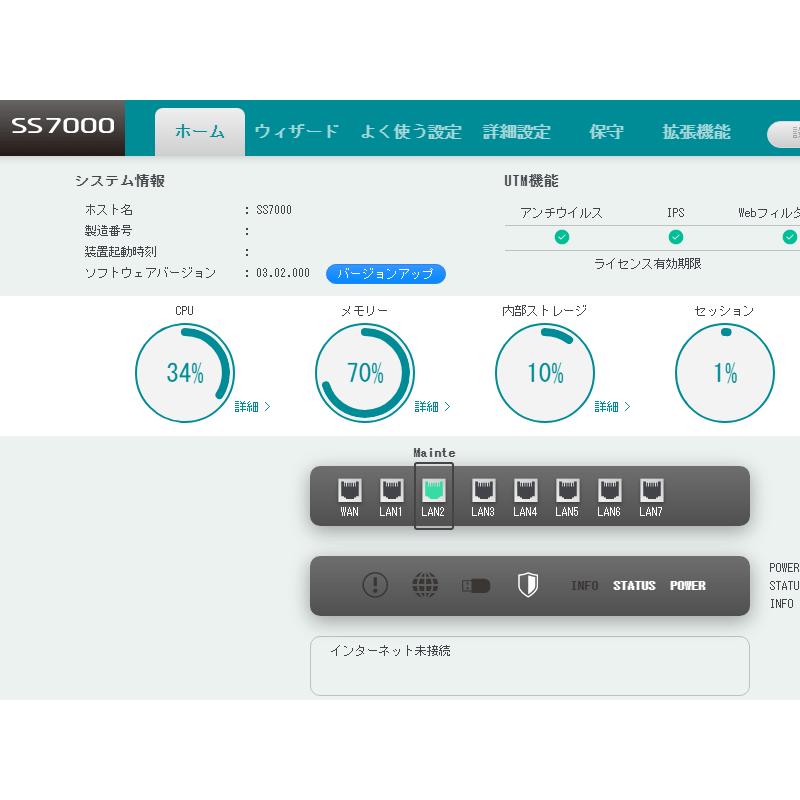Viewport: 800px width, 800px height.
Task: Click the shield security status icon
Action: tap(528, 585)
